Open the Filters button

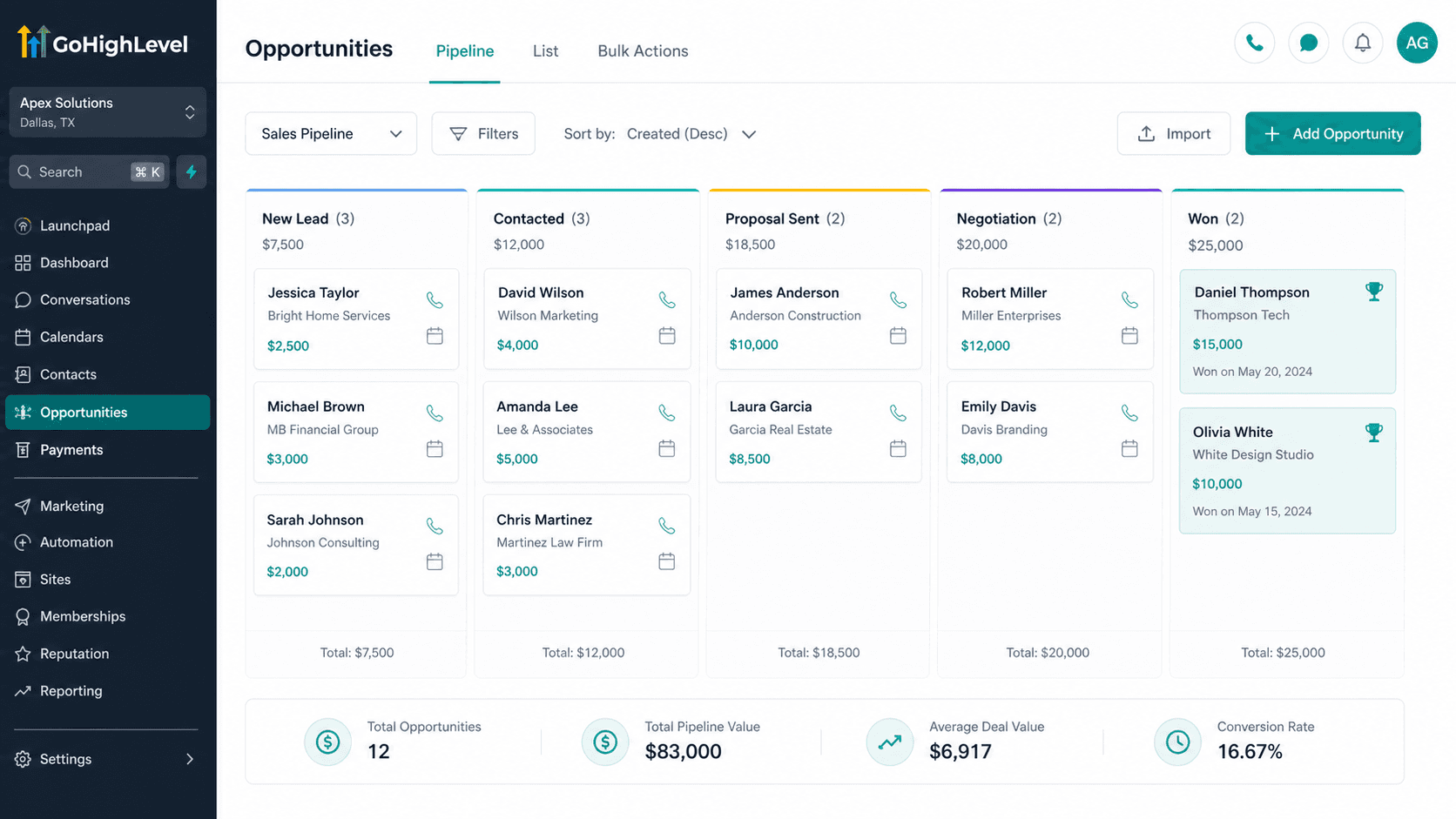pos(483,133)
